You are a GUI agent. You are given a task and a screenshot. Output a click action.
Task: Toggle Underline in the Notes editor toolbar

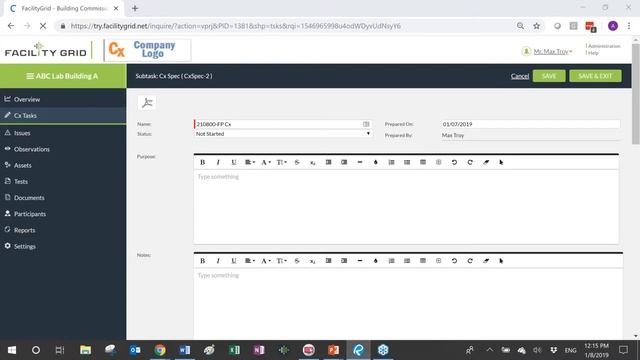tap(233, 261)
